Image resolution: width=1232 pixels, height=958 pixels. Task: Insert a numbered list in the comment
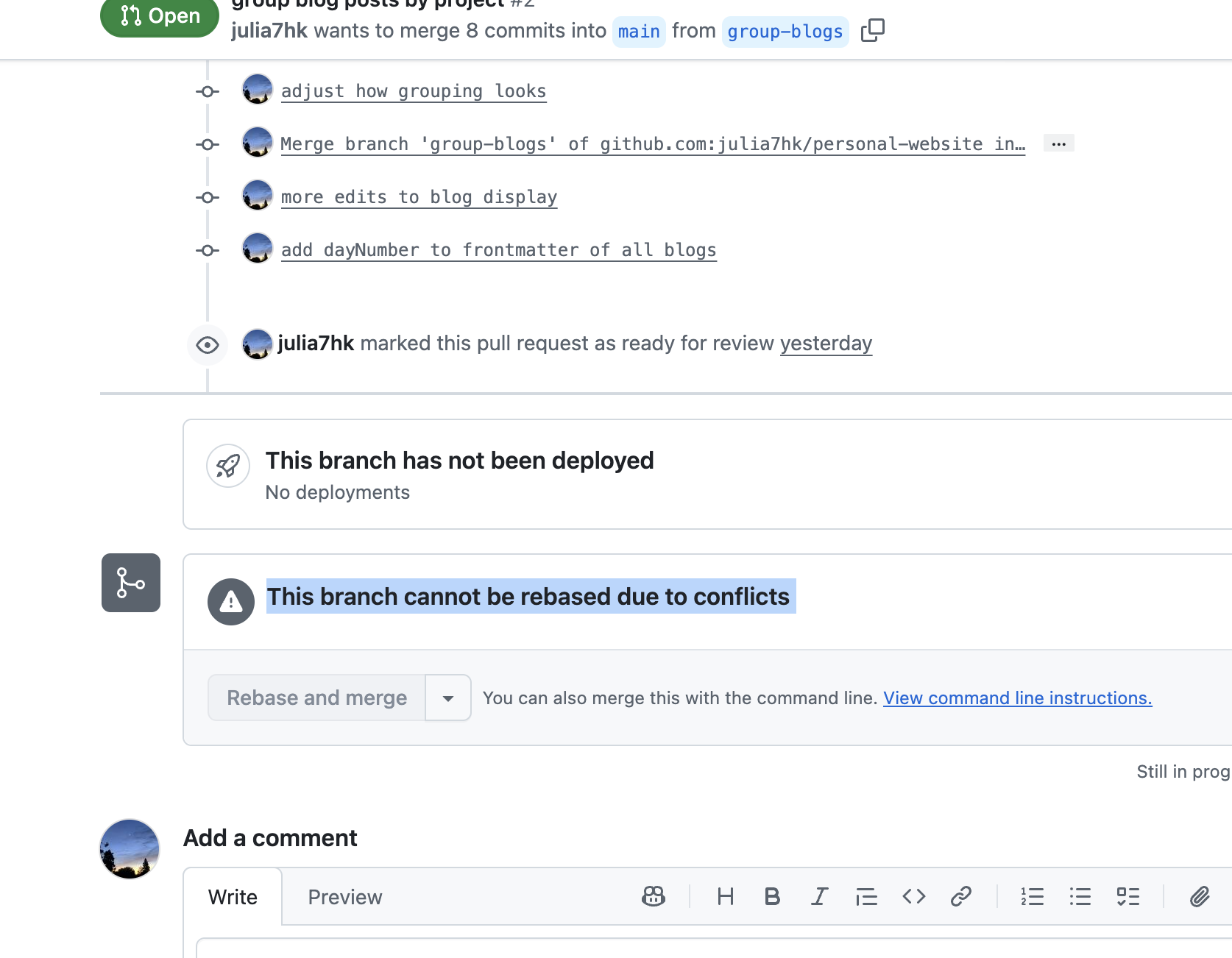pos(1033,896)
